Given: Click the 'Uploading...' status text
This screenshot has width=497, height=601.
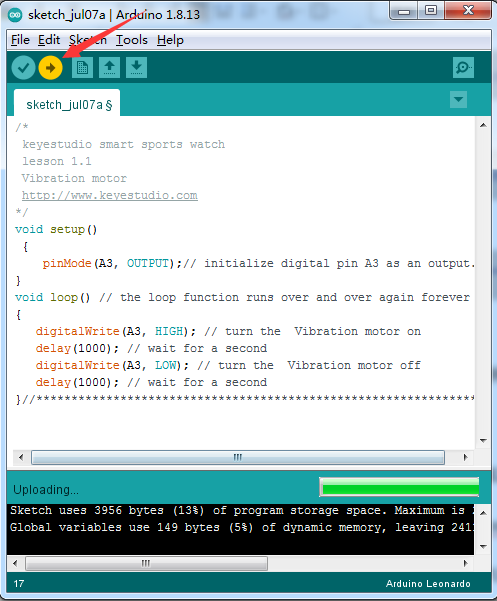Looking at the screenshot, I should [46, 490].
